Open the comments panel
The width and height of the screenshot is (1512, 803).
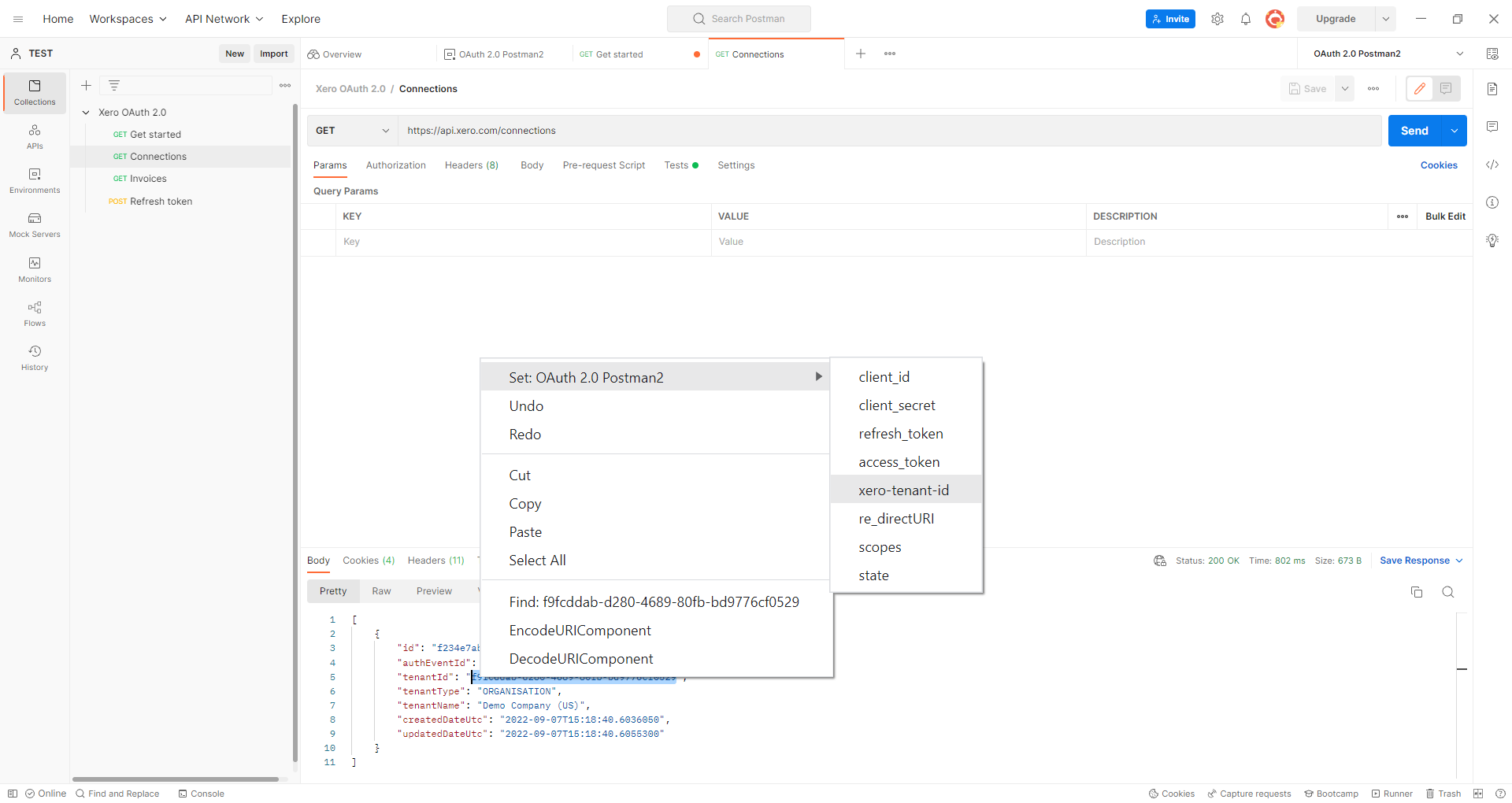[1493, 127]
